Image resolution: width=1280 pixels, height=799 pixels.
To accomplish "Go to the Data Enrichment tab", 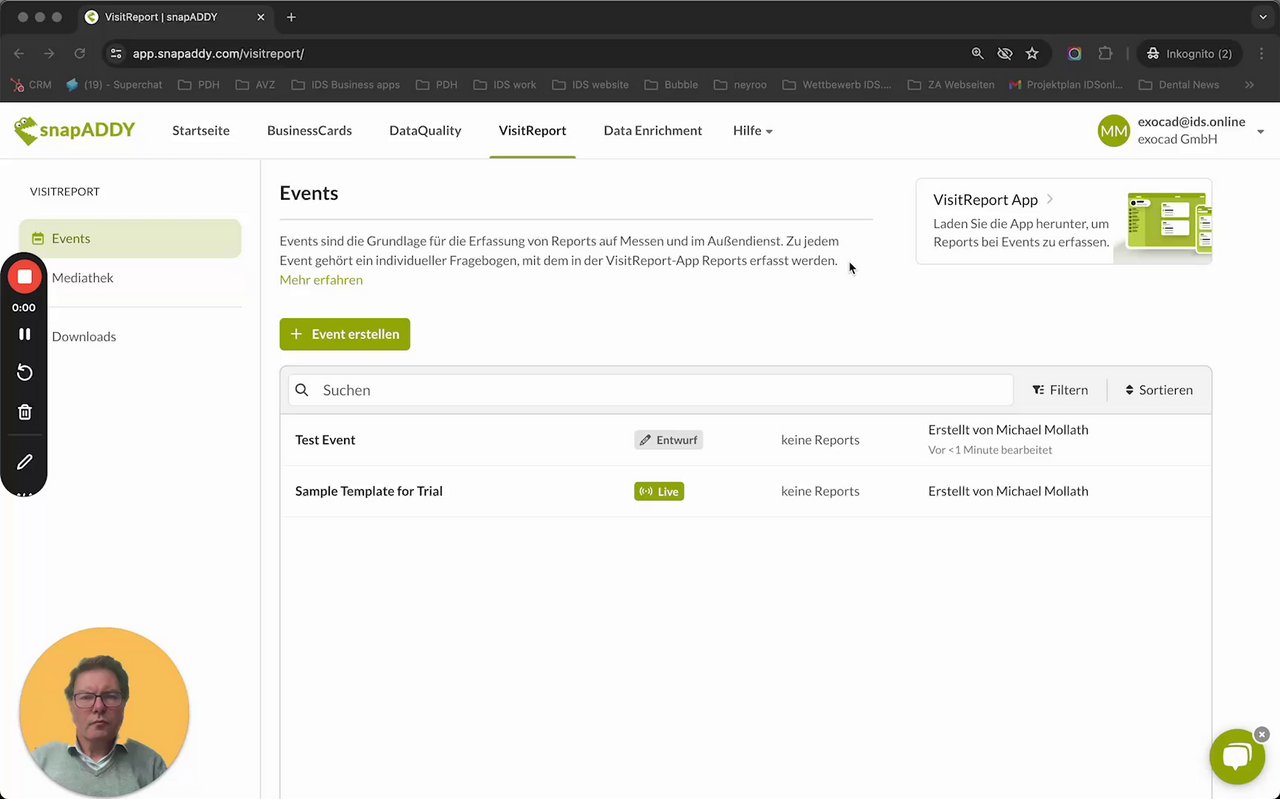I will point(653,131).
